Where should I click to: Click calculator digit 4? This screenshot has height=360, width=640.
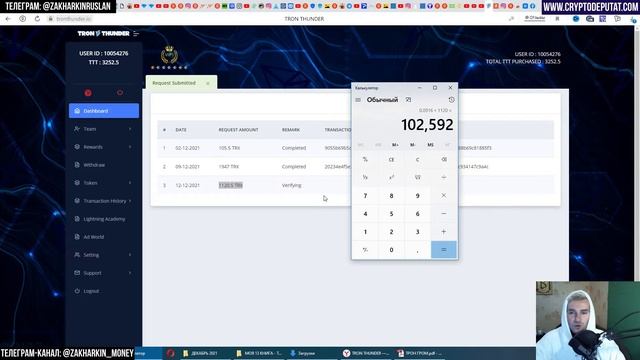365,214
